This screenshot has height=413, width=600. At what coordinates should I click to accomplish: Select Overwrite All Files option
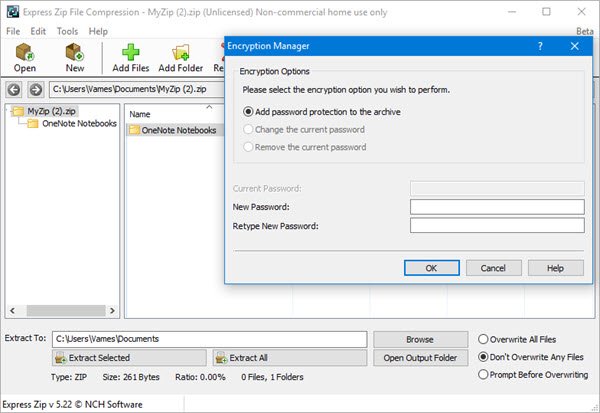click(517, 340)
